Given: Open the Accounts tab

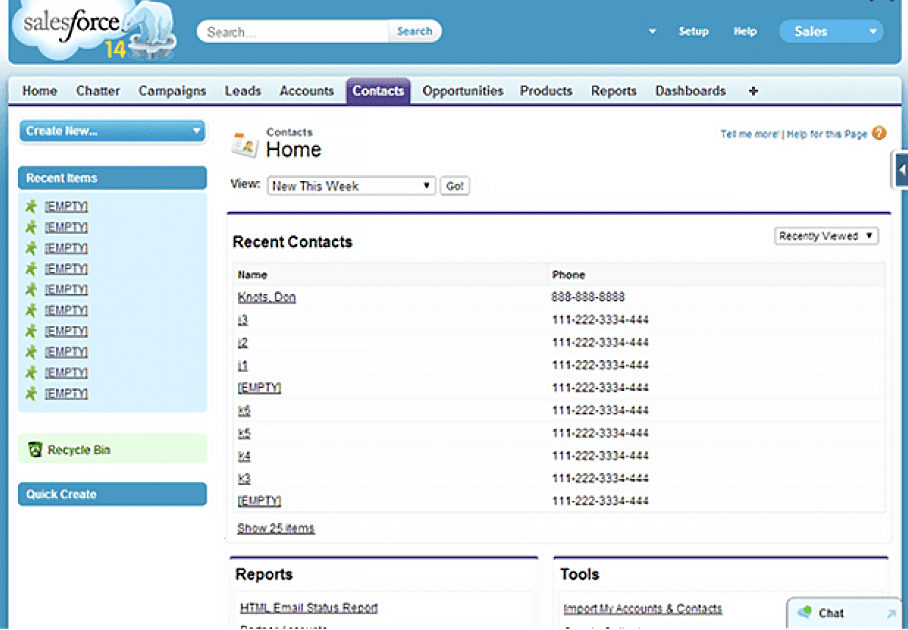Looking at the screenshot, I should coord(306,91).
